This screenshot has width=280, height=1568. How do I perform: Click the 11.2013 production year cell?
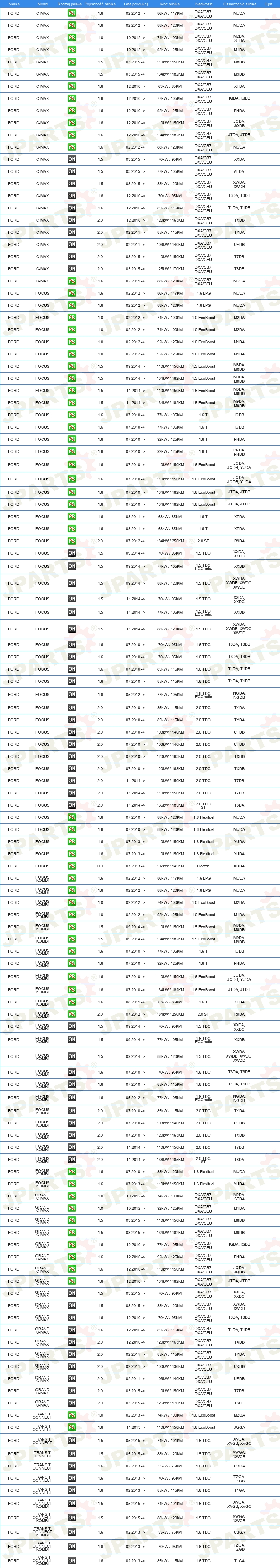click(136, 1427)
